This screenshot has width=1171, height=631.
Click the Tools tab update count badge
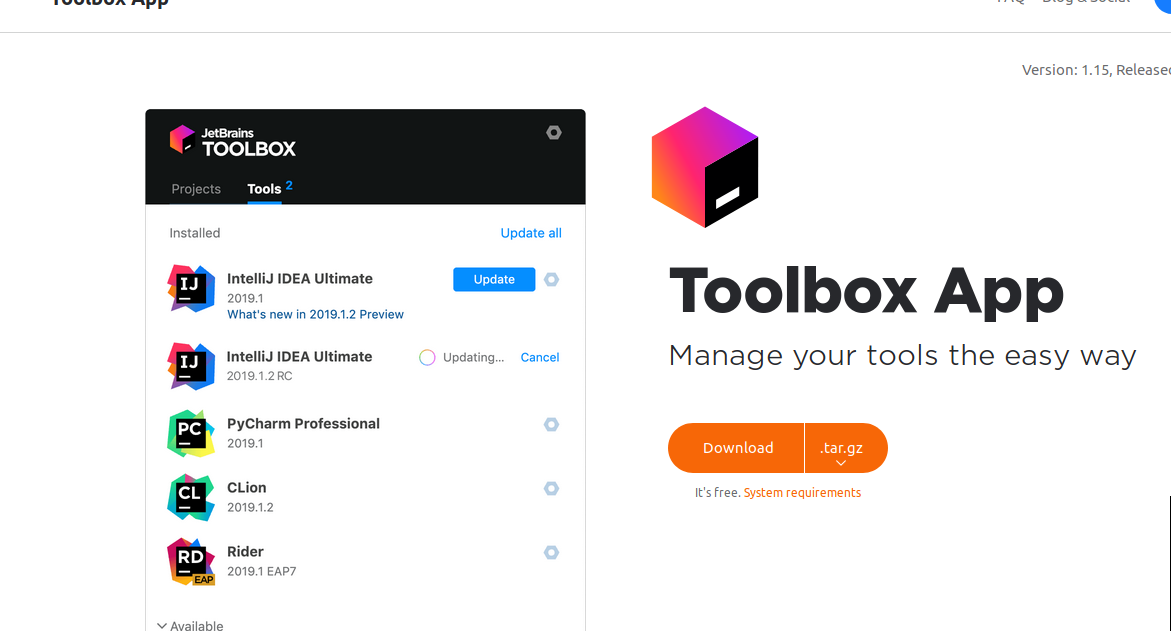pos(289,185)
